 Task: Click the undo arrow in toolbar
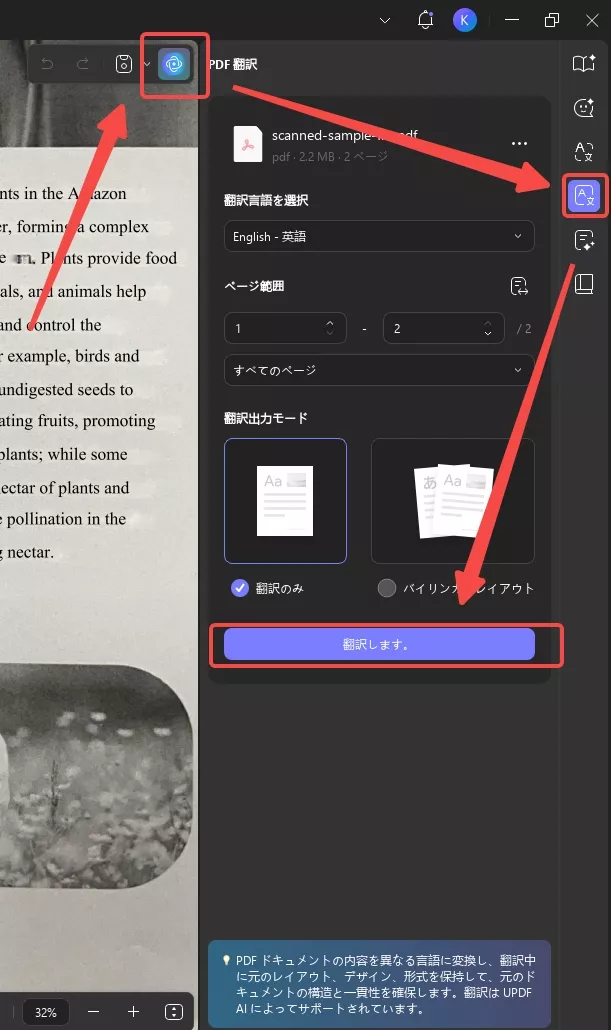(x=47, y=64)
